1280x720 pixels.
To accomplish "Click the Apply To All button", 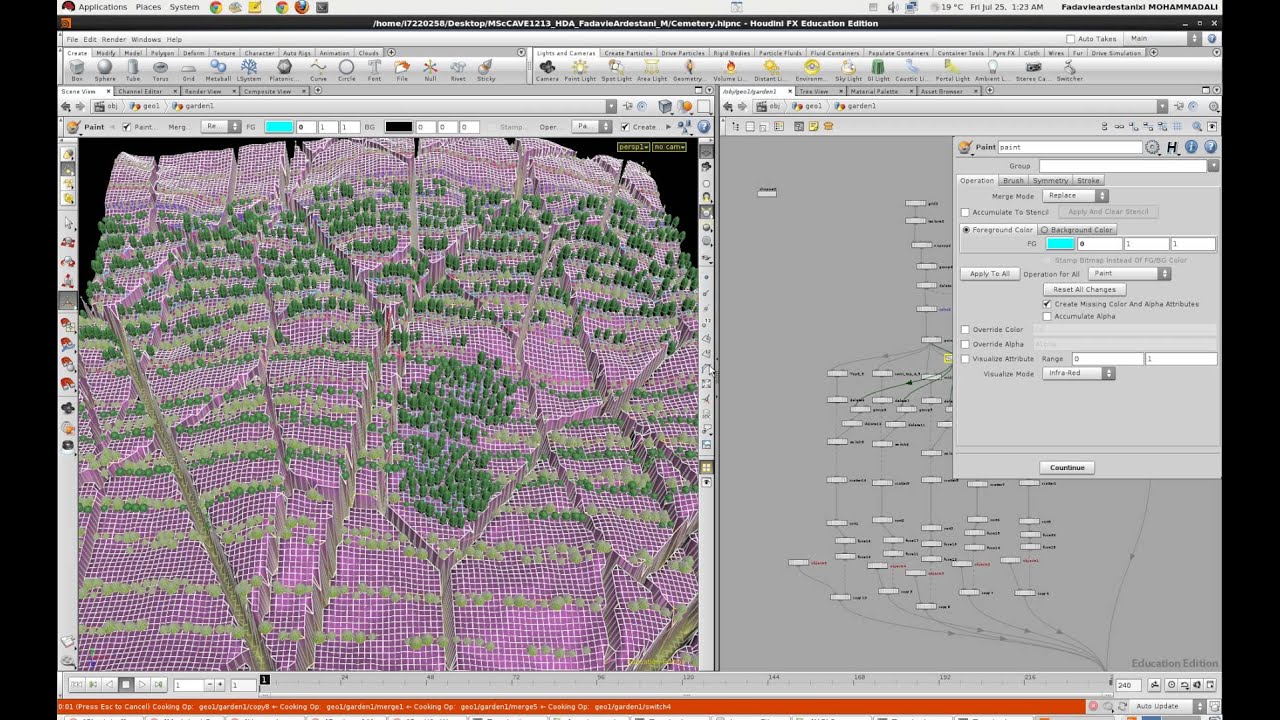I will (990, 274).
